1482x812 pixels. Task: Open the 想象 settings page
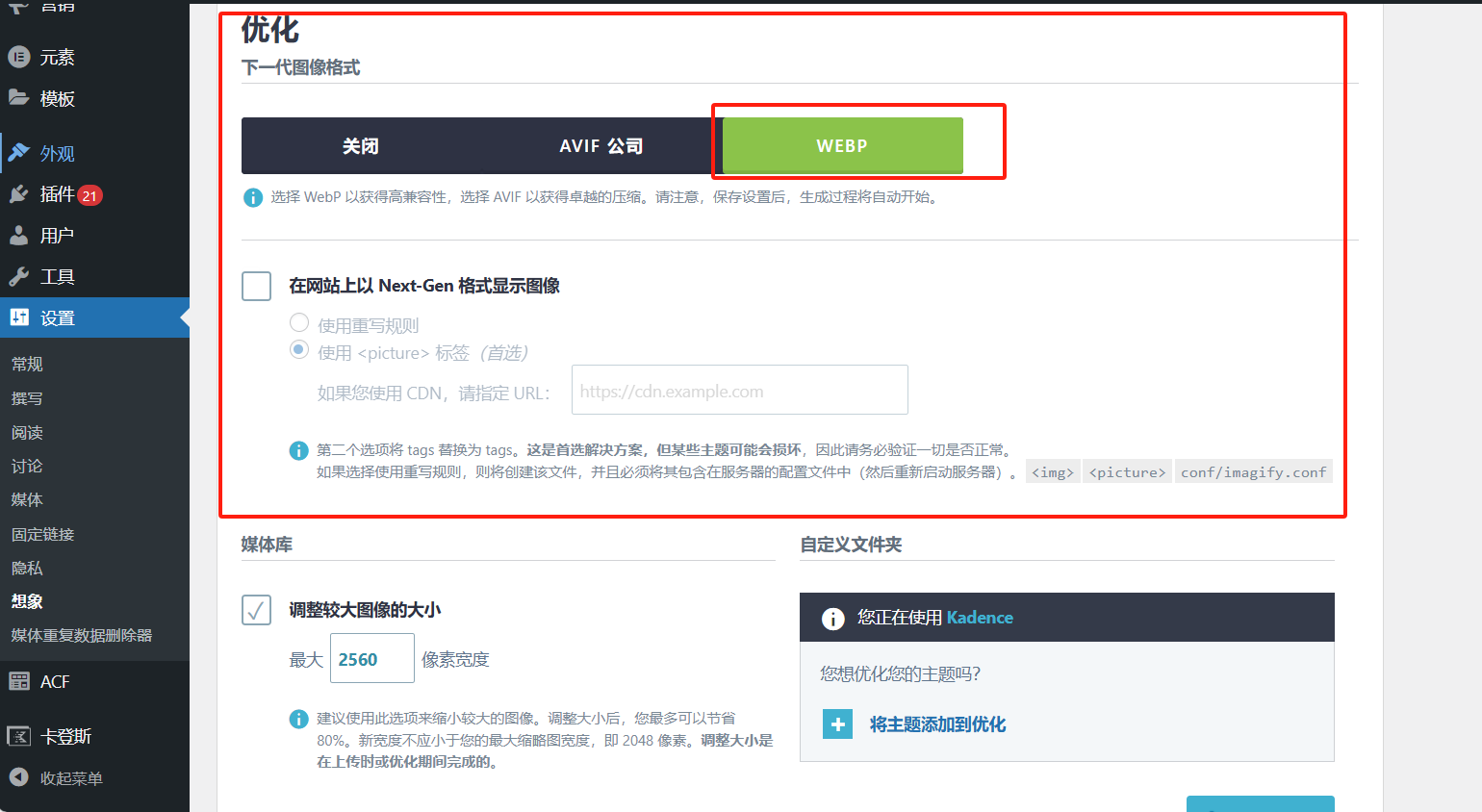click(26, 601)
